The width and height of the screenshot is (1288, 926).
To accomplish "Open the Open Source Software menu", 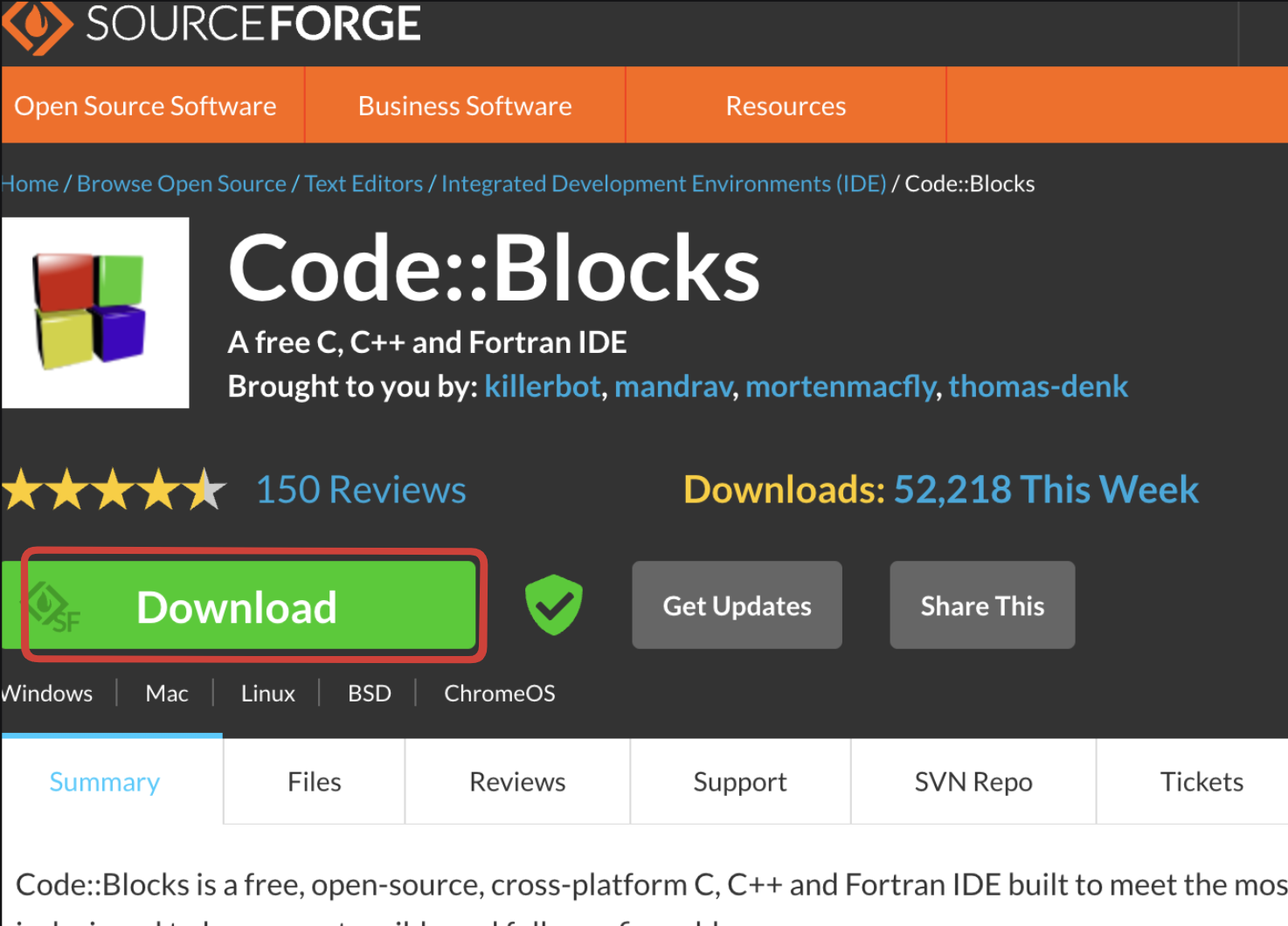I will [x=146, y=106].
